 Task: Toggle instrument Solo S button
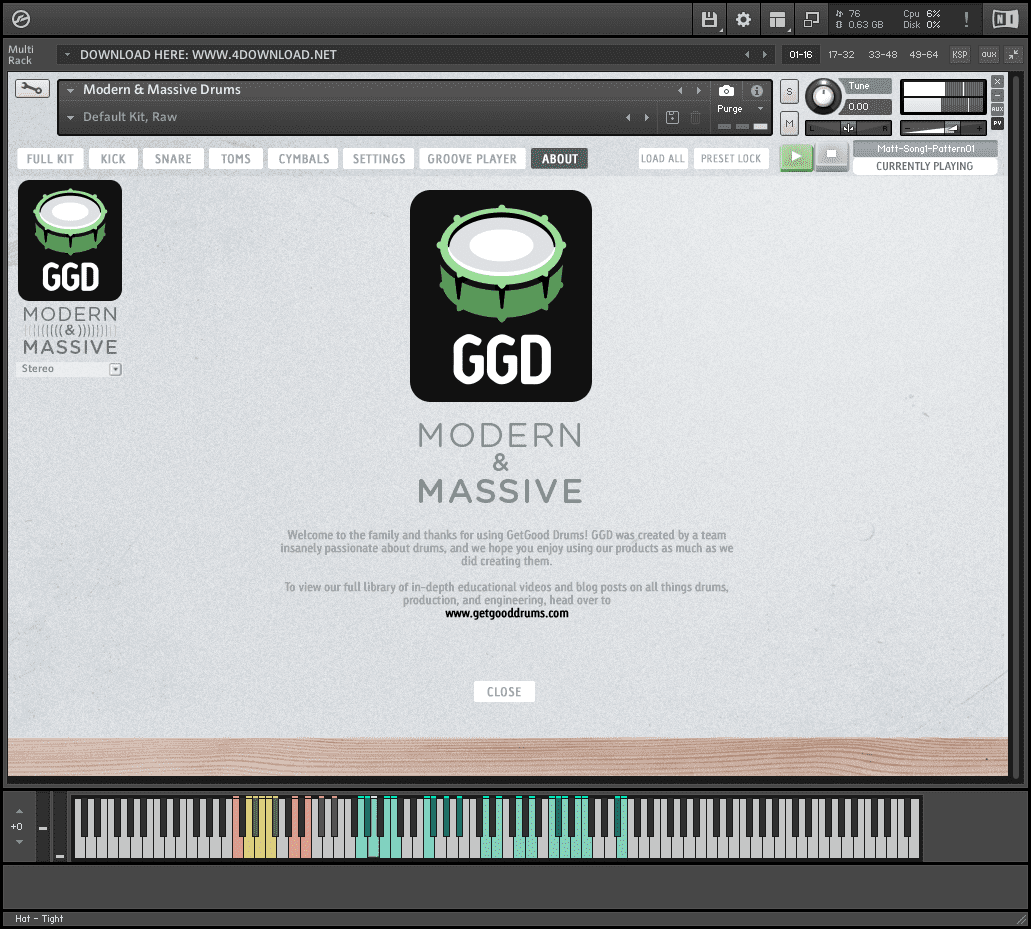point(789,92)
